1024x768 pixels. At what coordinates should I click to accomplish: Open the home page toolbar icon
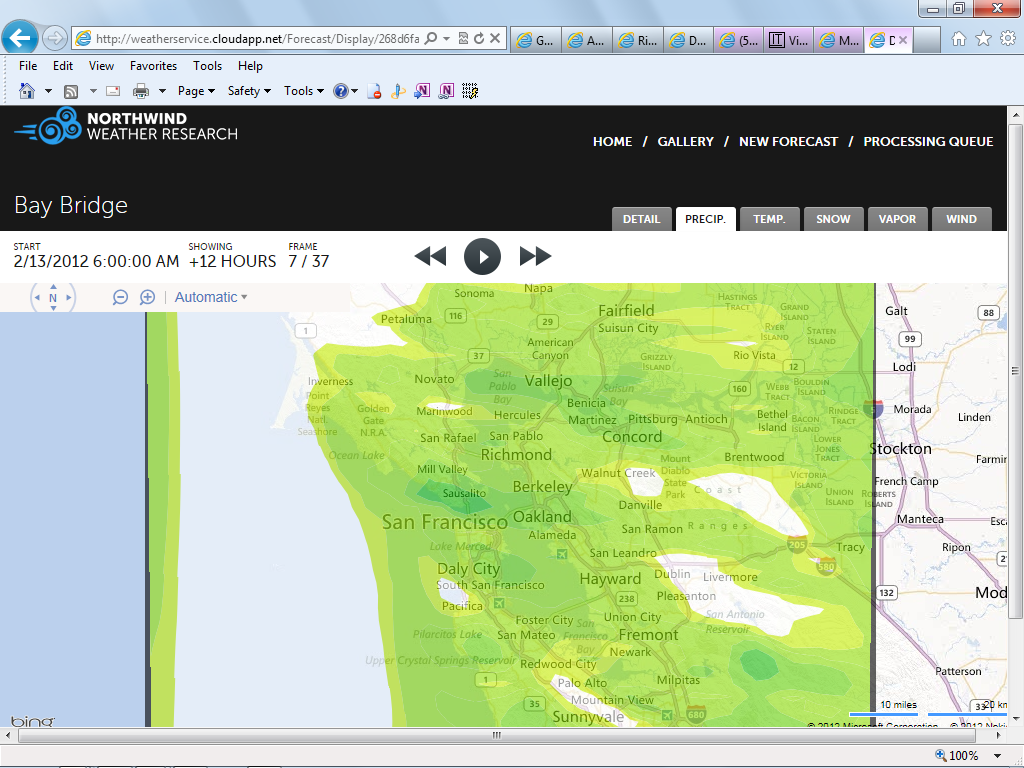(x=27, y=91)
